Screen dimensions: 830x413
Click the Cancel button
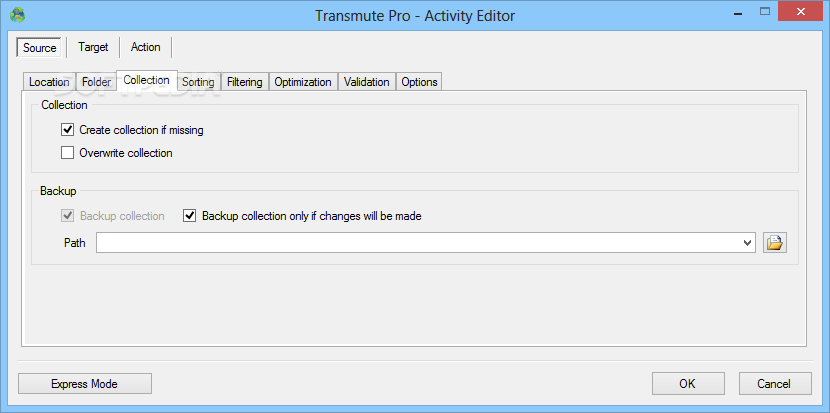pyautogui.click(x=774, y=384)
